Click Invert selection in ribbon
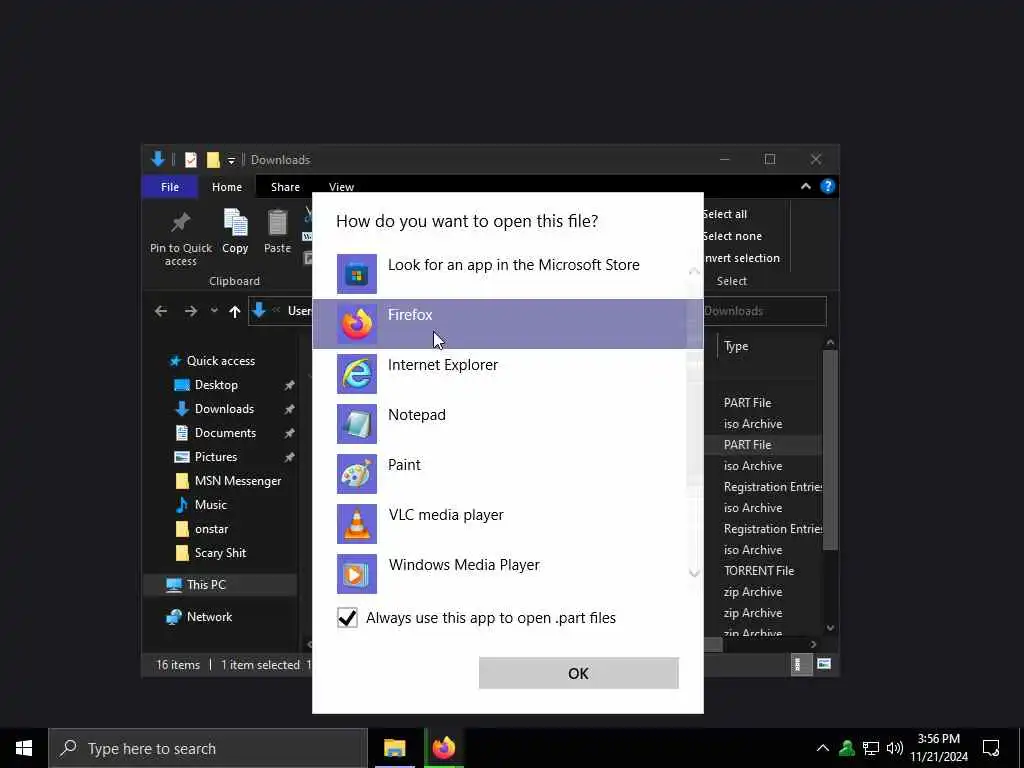The height and width of the screenshot is (768, 1024). click(741, 258)
